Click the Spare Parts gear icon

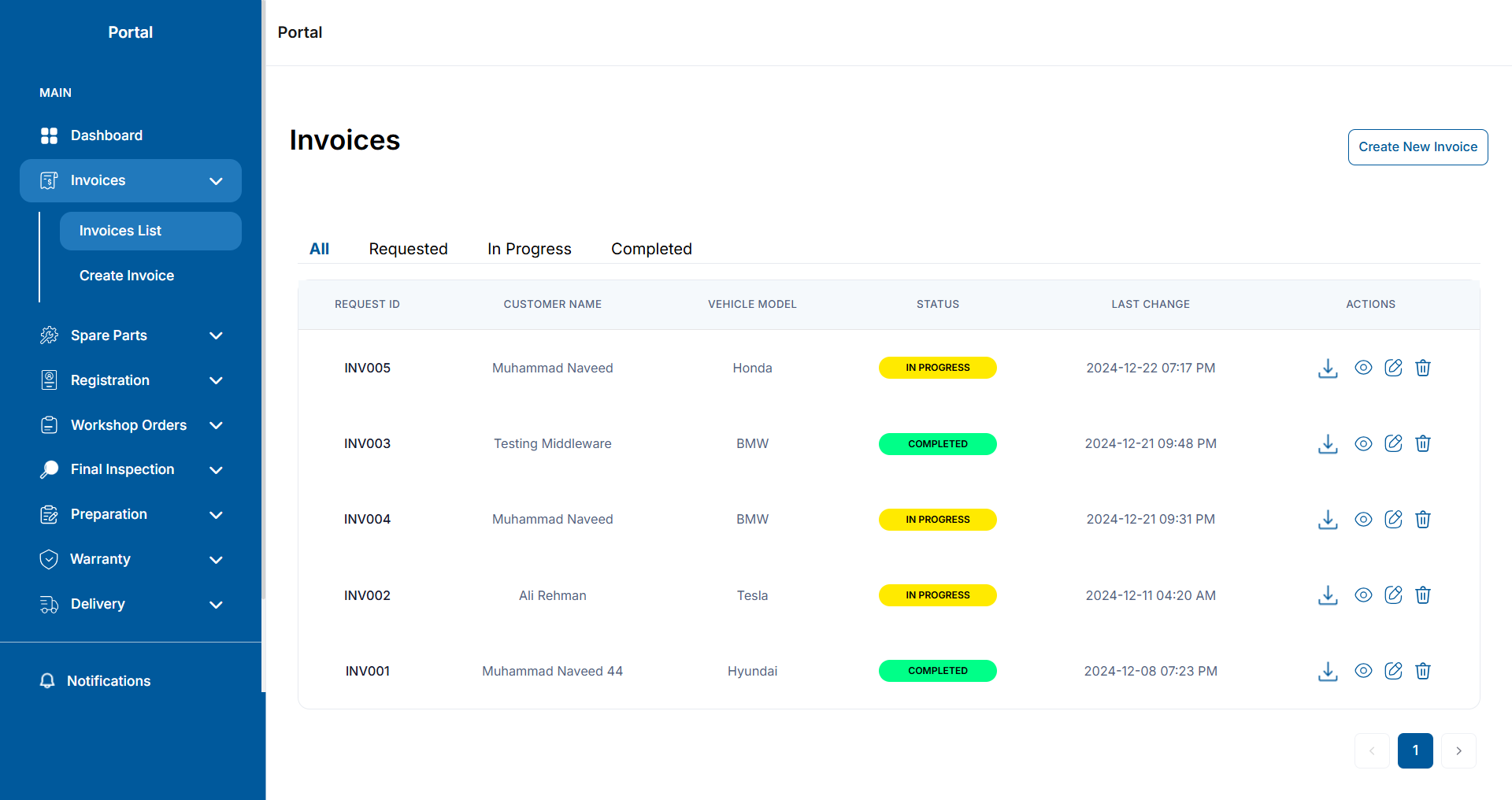click(x=49, y=335)
